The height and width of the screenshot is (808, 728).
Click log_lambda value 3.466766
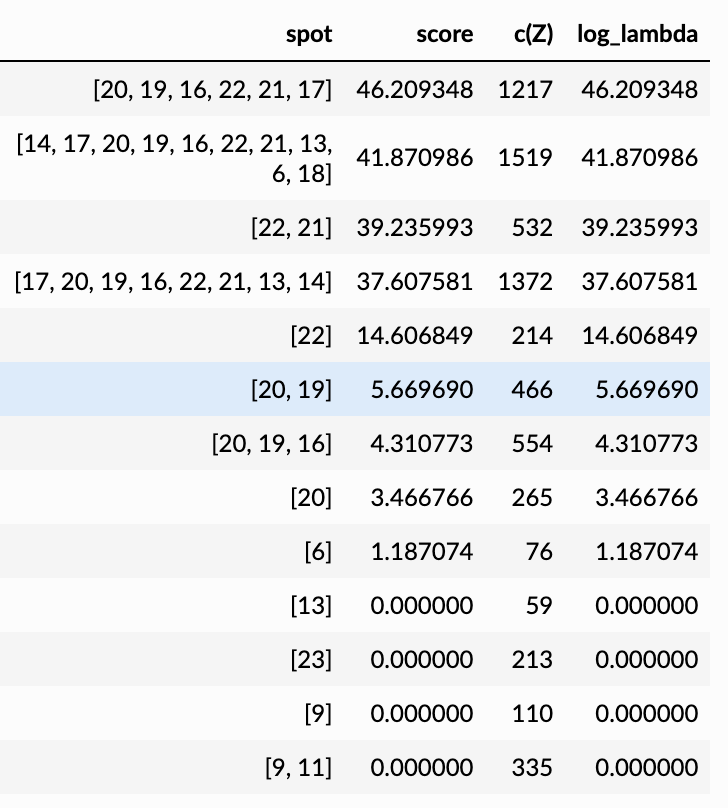647,498
